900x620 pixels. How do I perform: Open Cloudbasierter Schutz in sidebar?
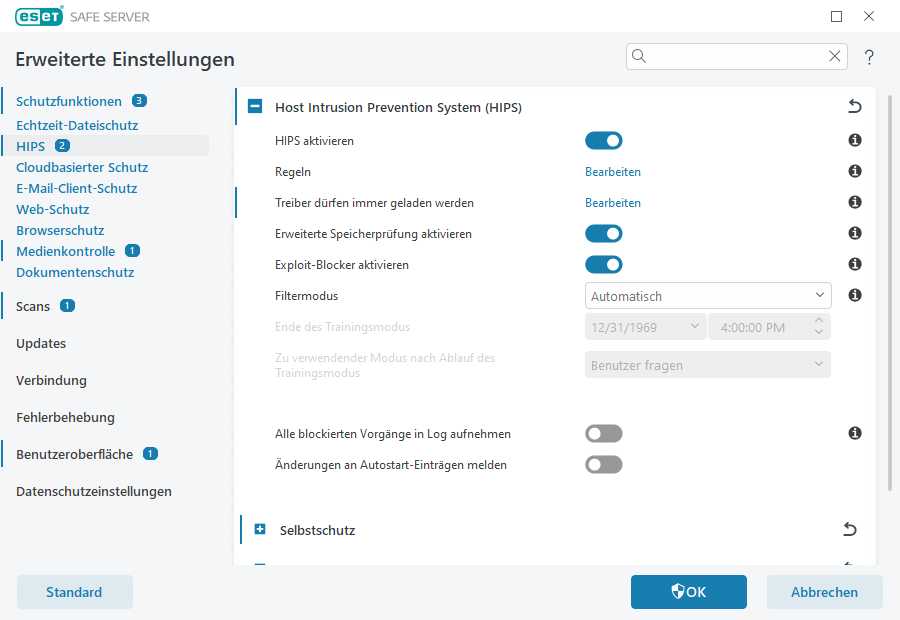[x=82, y=167]
